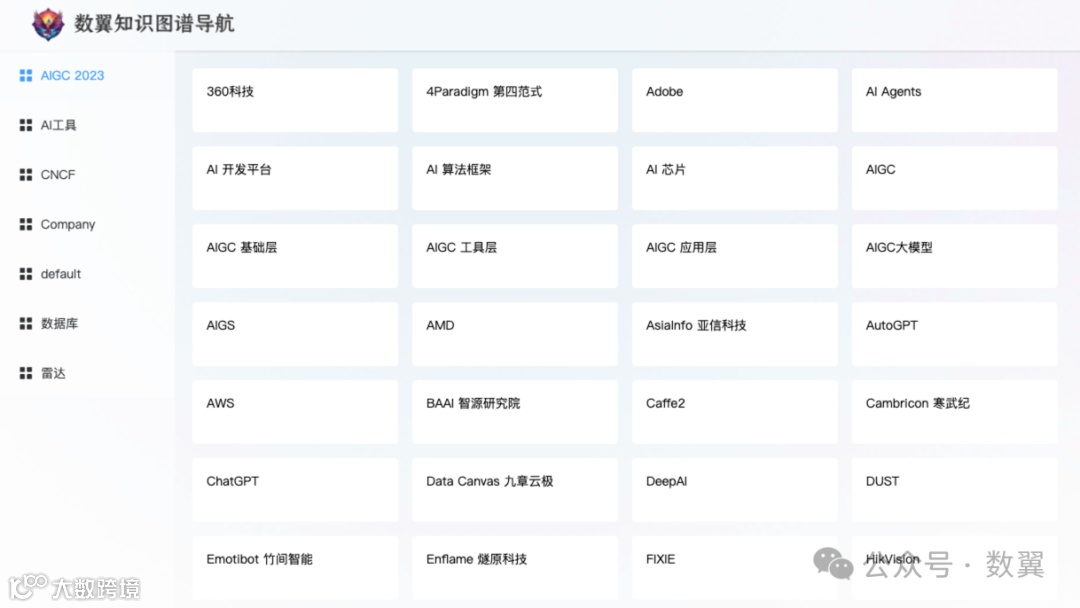Screen dimensions: 1080x608
Task: Click the shield logo in the header
Action: [48, 25]
